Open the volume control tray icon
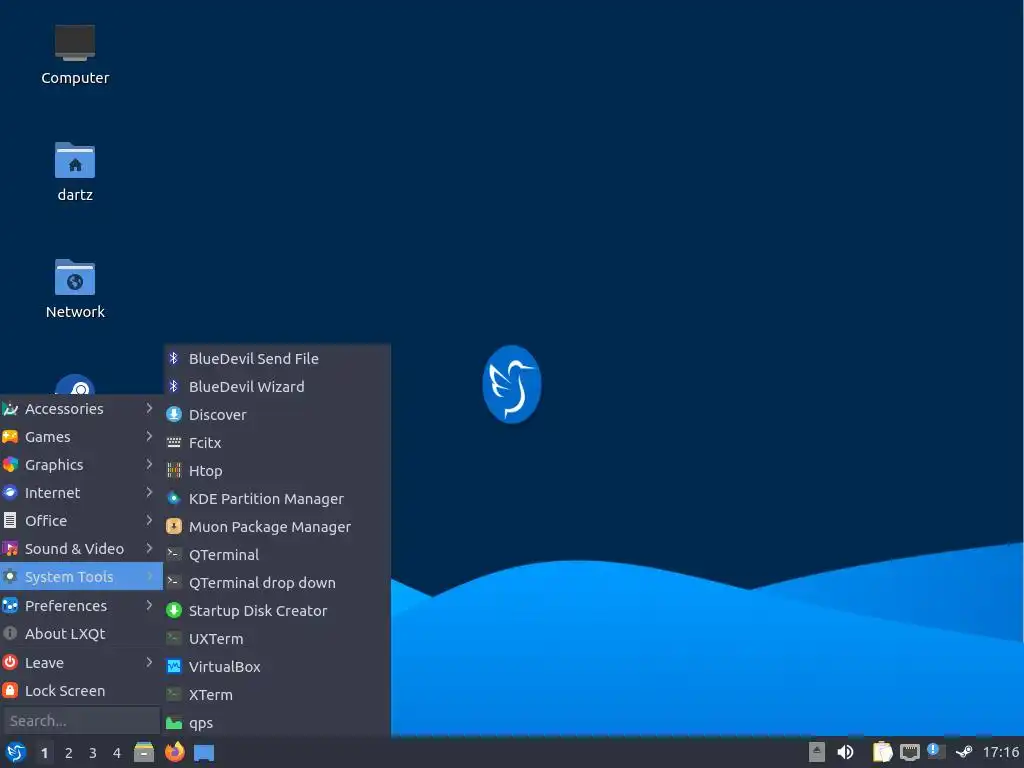Image resolution: width=1024 pixels, height=768 pixels. pos(845,752)
